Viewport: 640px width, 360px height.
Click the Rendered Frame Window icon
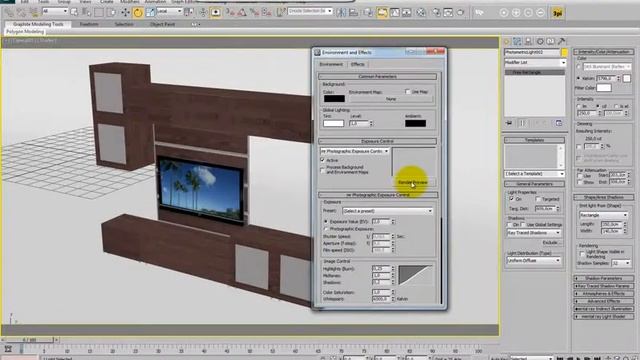[448, 13]
